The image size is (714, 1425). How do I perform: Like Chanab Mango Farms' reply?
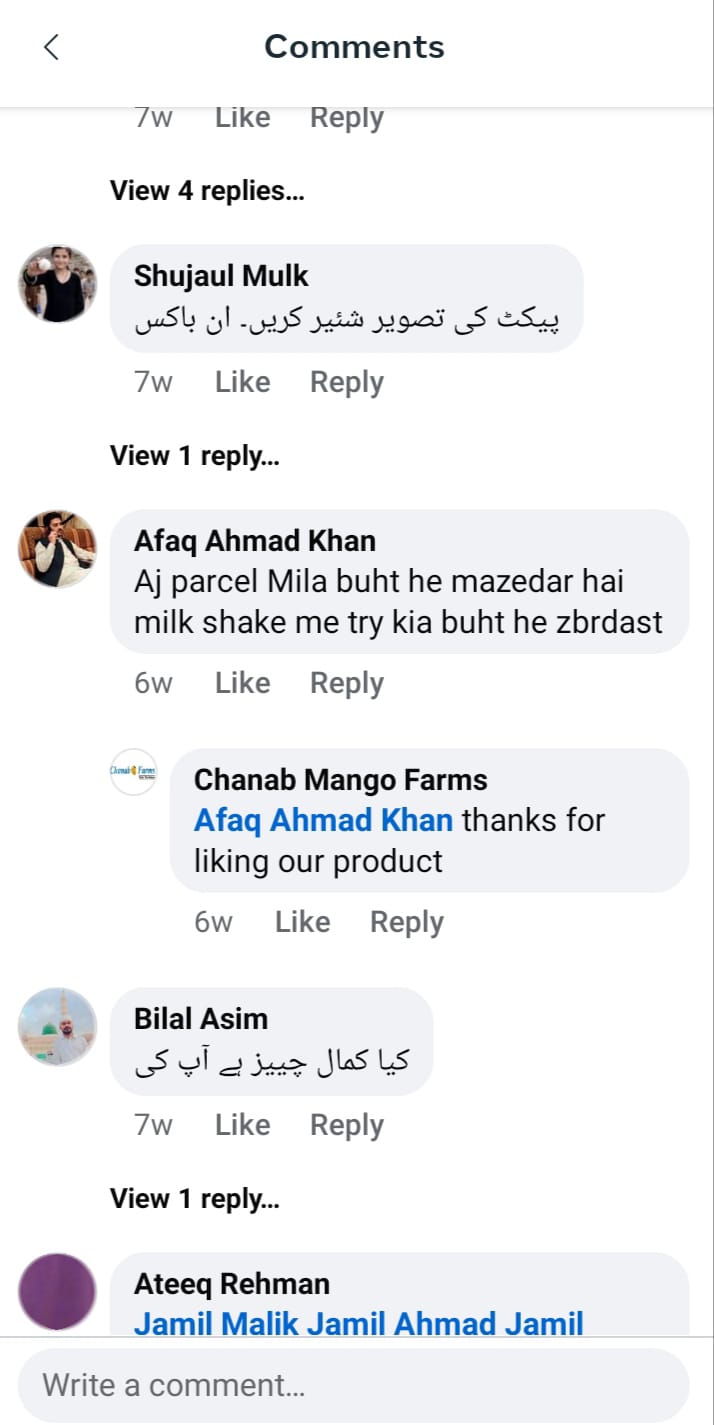pos(303,922)
